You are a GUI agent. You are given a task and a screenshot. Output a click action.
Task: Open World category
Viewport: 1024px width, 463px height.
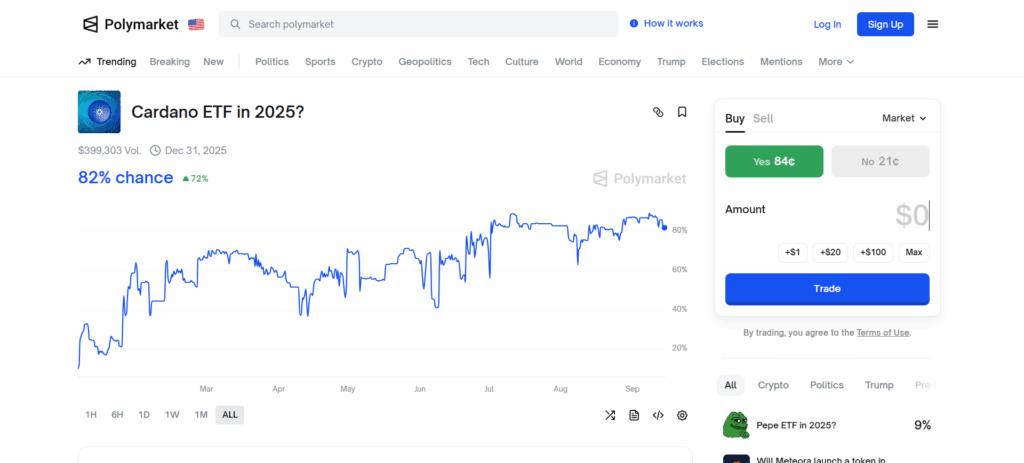(x=569, y=62)
